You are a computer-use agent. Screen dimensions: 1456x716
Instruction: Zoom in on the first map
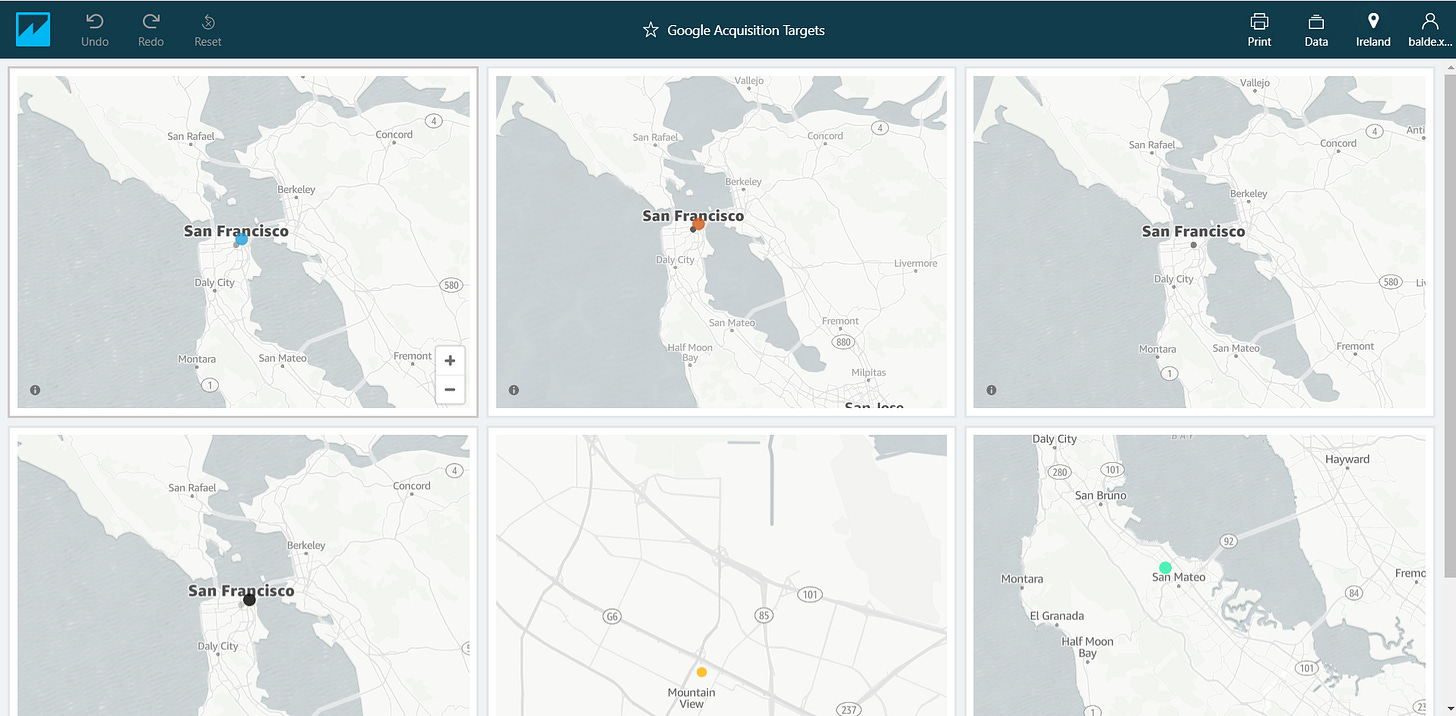pos(450,361)
